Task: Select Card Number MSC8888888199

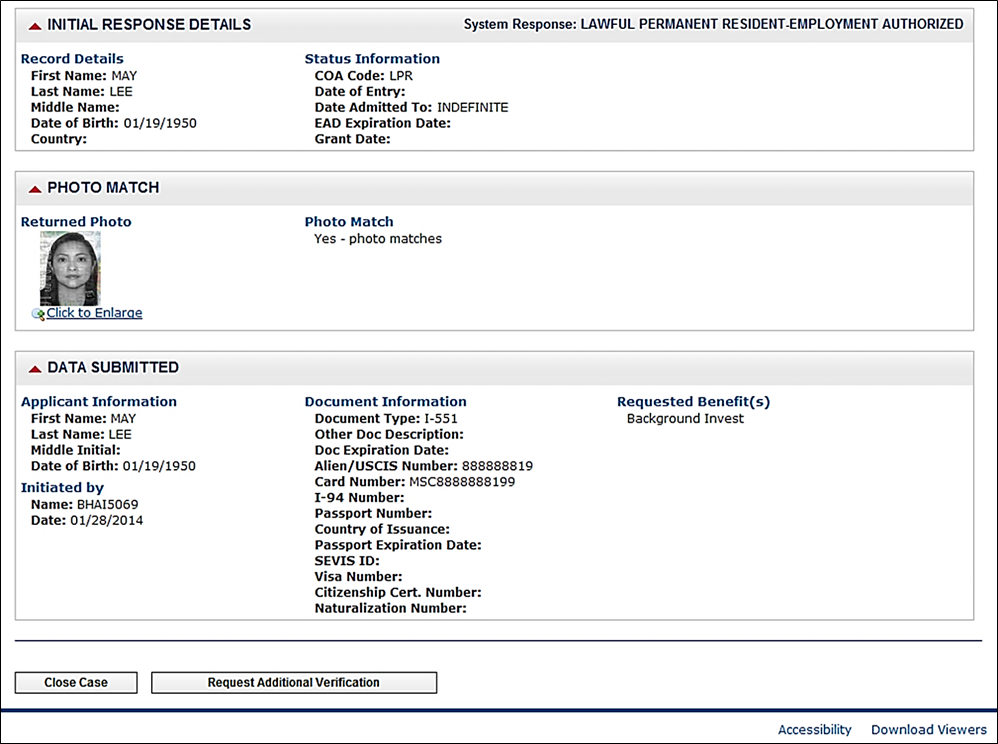Action: tap(414, 482)
